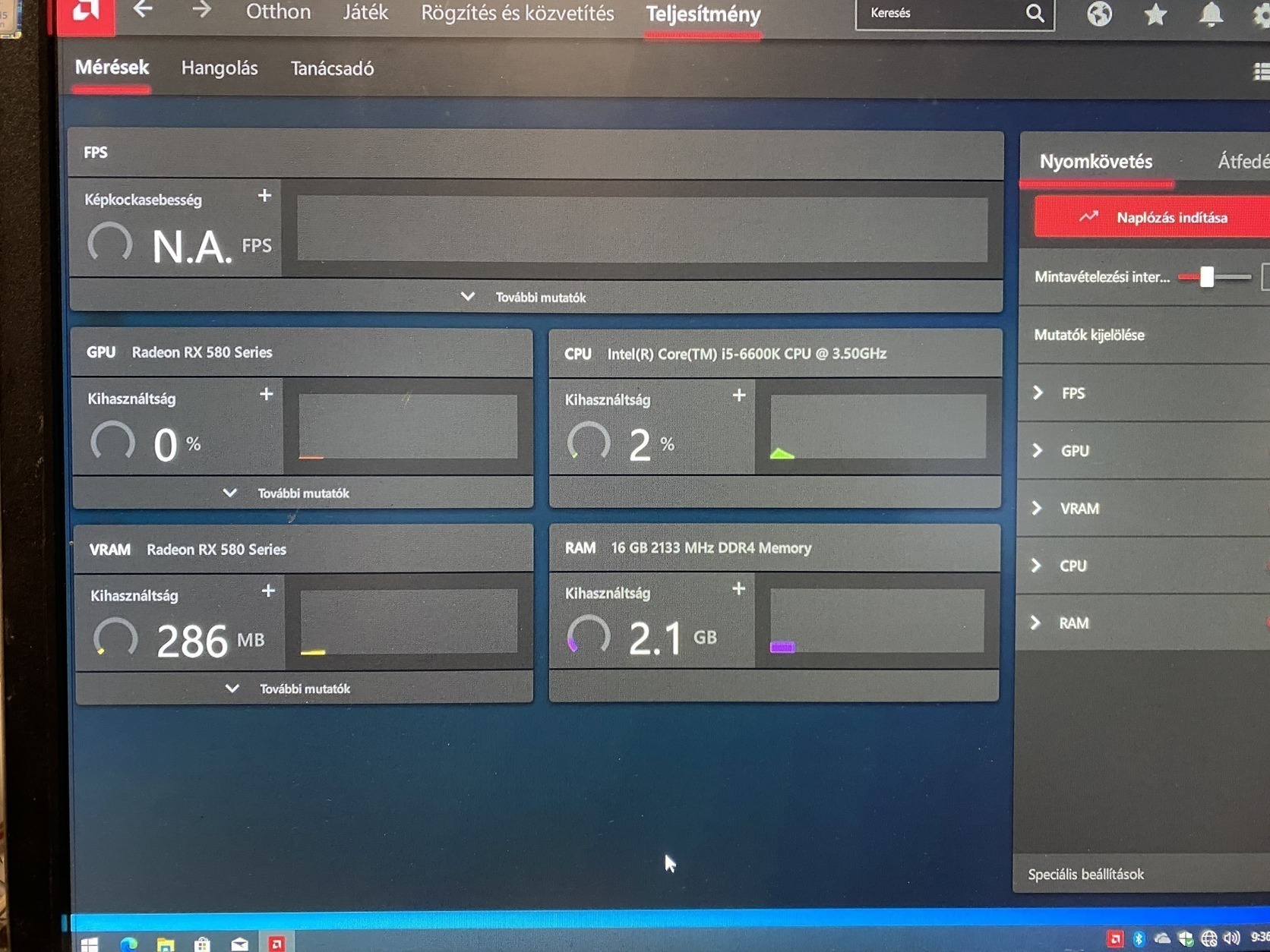1270x952 pixels.
Task: Open Windows Security shield tray icon
Action: click(1186, 939)
